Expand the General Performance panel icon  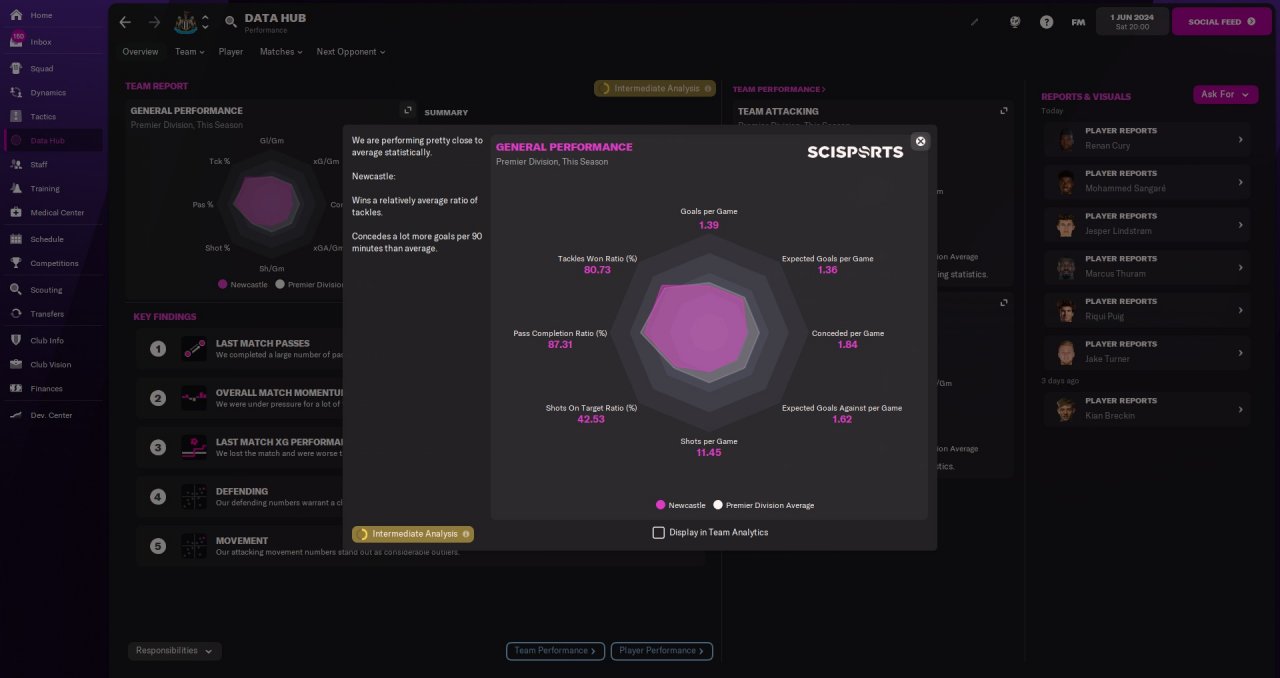tap(407, 110)
